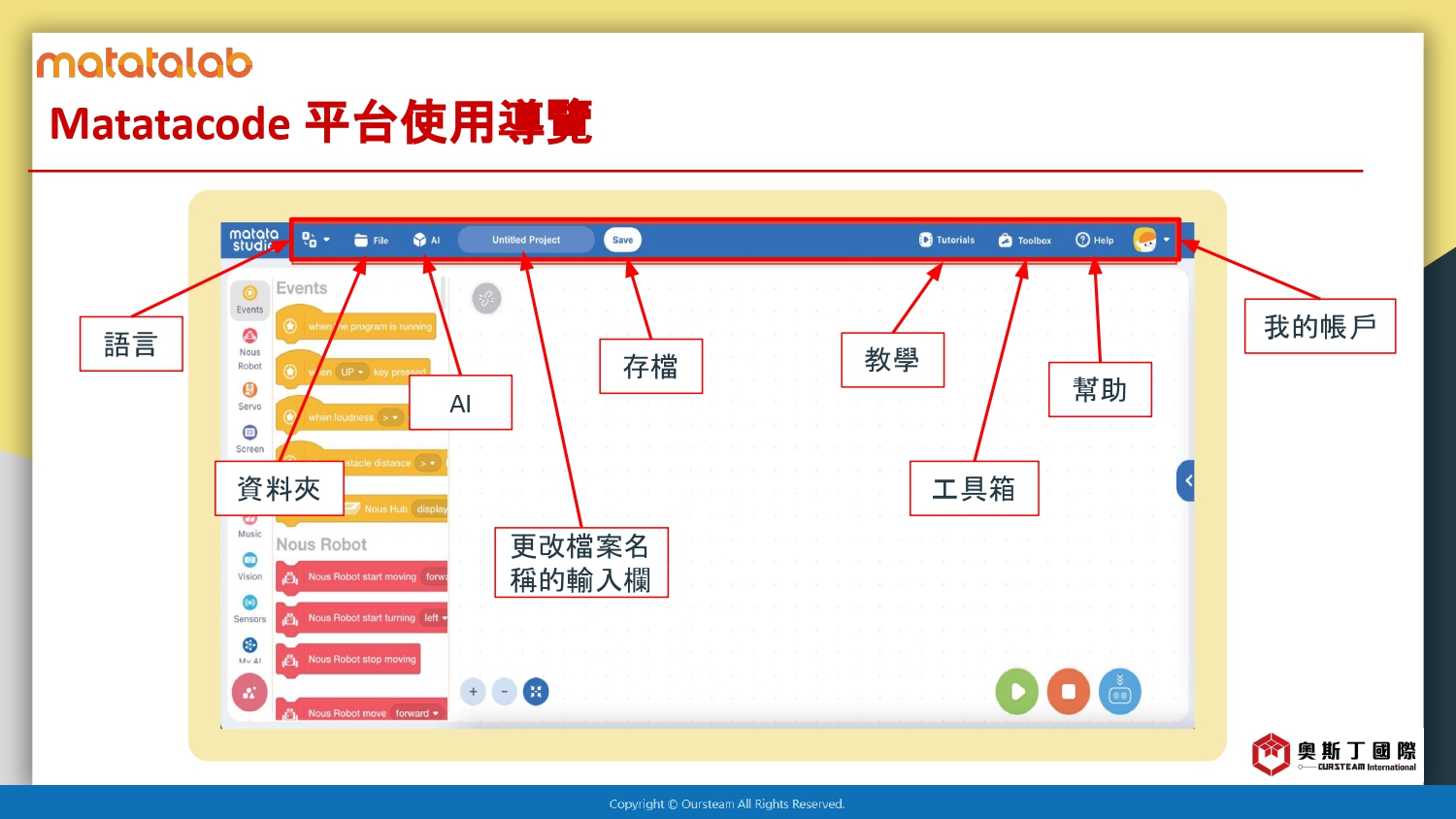This screenshot has width=1456, height=819.
Task: Select the Sensors block category
Action: click(249, 609)
